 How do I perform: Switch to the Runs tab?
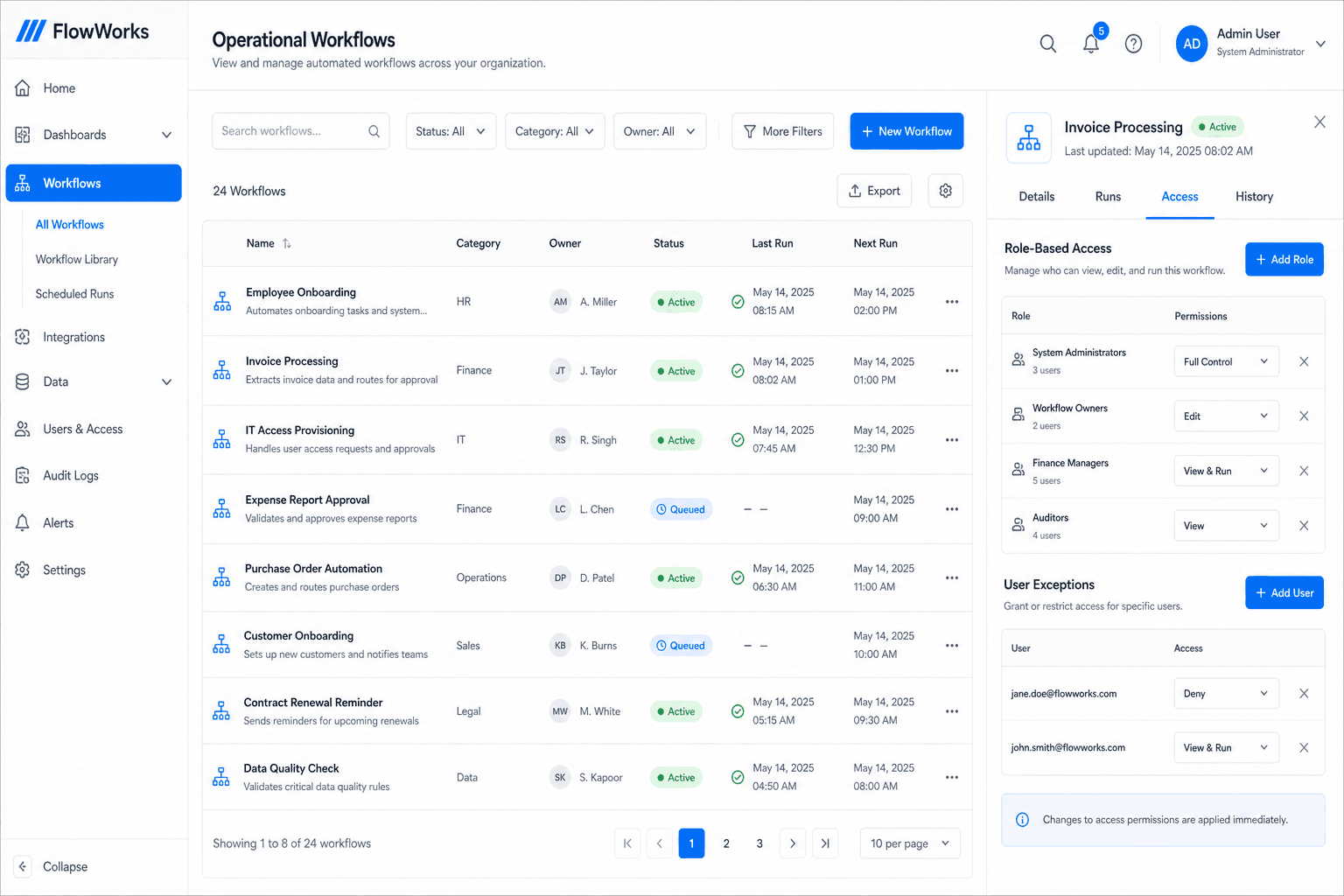1108,197
